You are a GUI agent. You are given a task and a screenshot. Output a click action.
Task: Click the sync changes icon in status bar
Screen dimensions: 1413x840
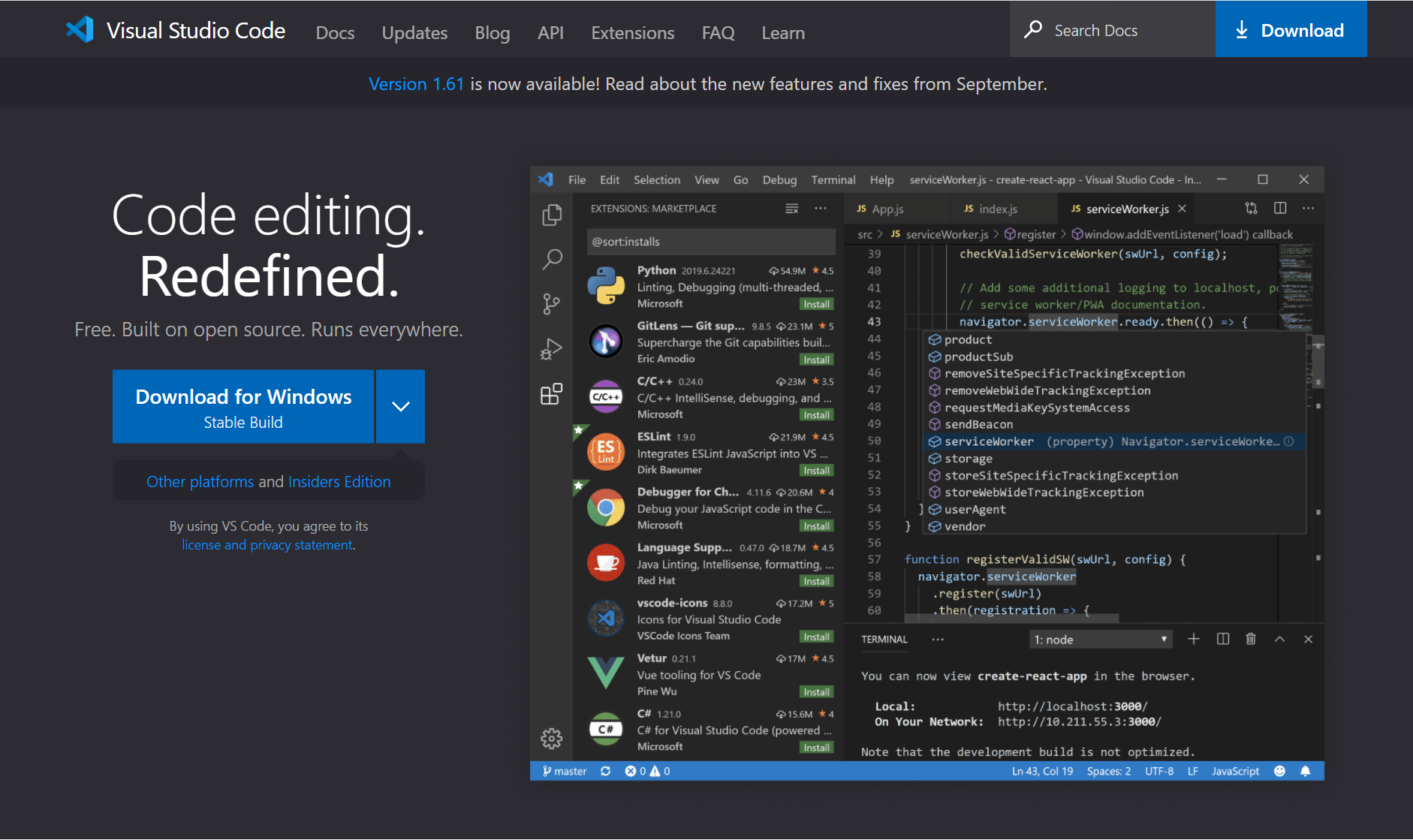(x=605, y=771)
